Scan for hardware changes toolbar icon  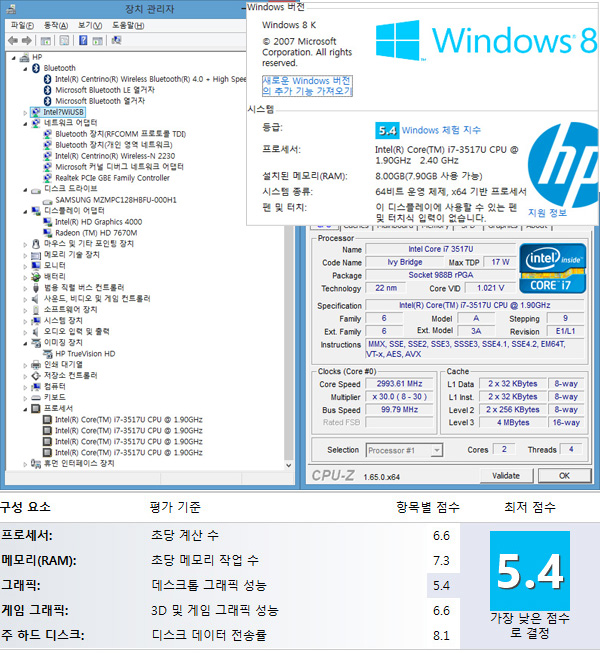[116, 40]
